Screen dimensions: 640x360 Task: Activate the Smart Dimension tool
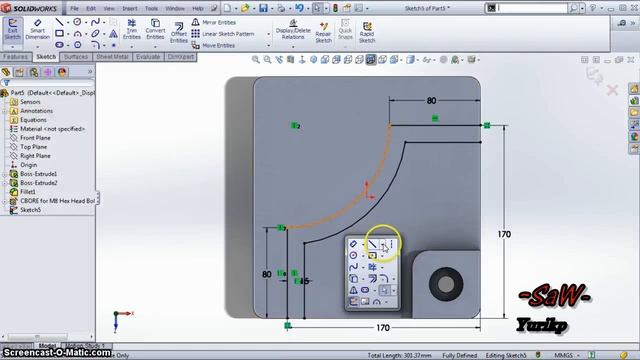click(37, 29)
